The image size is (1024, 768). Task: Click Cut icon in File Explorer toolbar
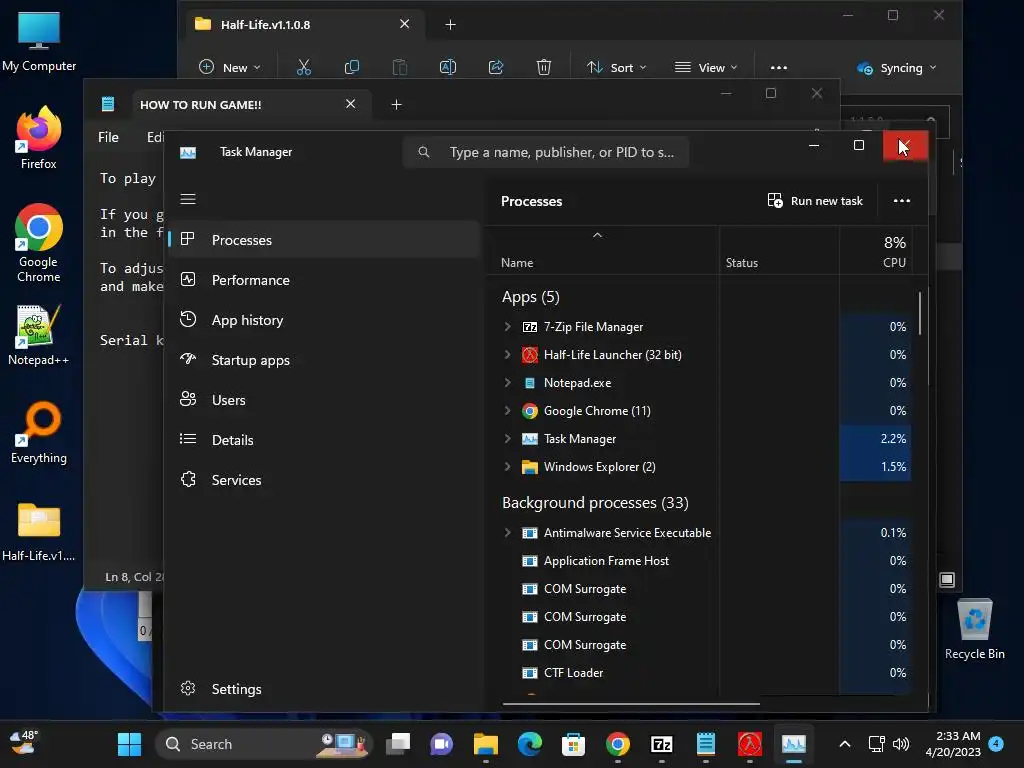coord(304,67)
